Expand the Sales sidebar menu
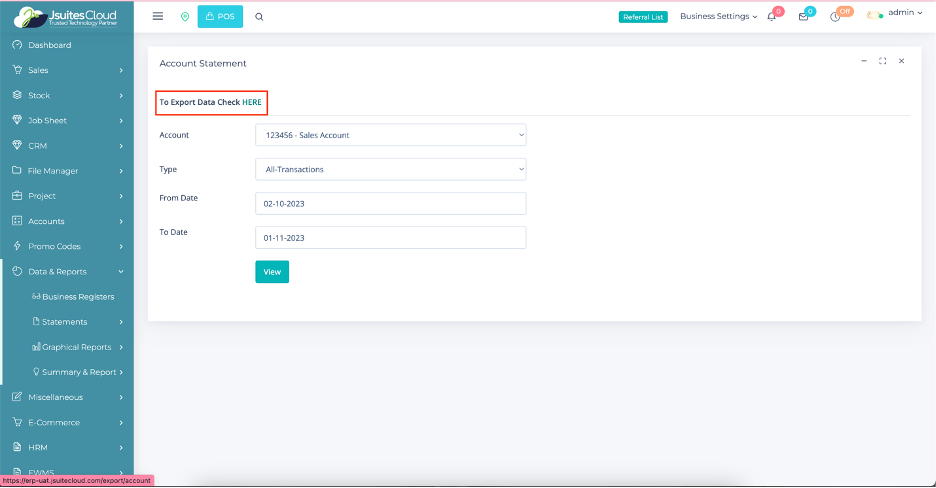 pyautogui.click(x=67, y=70)
